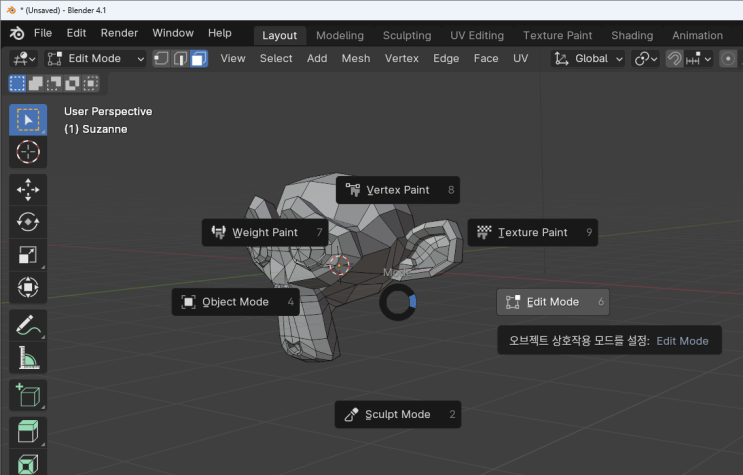The width and height of the screenshot is (743, 475).
Task: Choose Sculpt Mode in pie menu
Action: (398, 415)
